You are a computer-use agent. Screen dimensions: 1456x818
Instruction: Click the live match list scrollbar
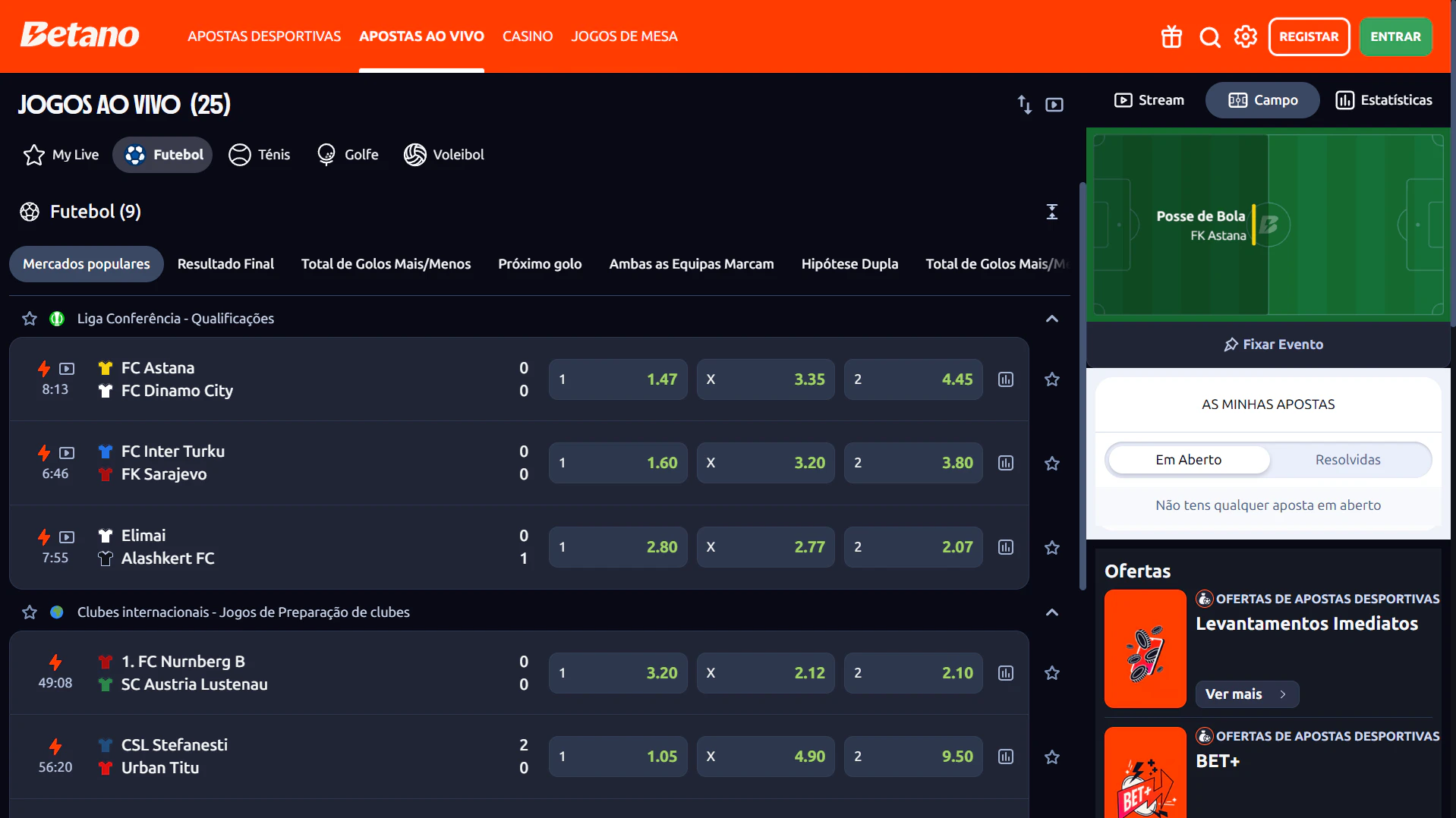coord(1083,385)
